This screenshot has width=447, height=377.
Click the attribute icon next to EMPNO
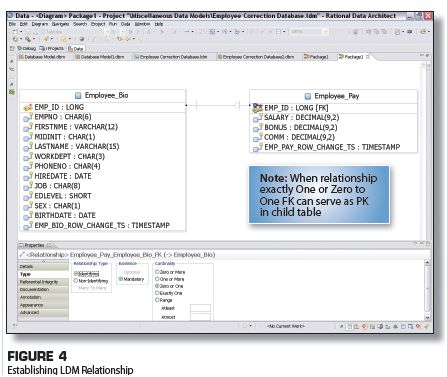point(27,117)
